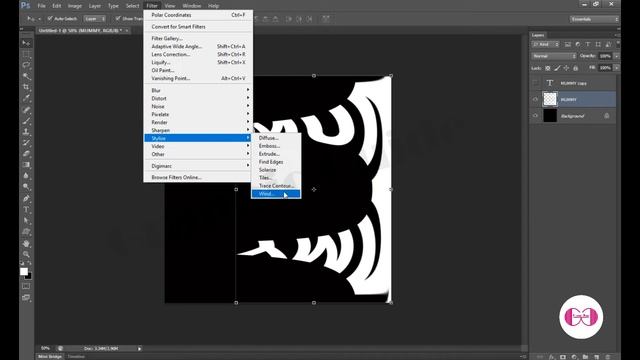The image size is (640, 360).
Task: Switch to Mini Bridge tab
Action: (50, 357)
